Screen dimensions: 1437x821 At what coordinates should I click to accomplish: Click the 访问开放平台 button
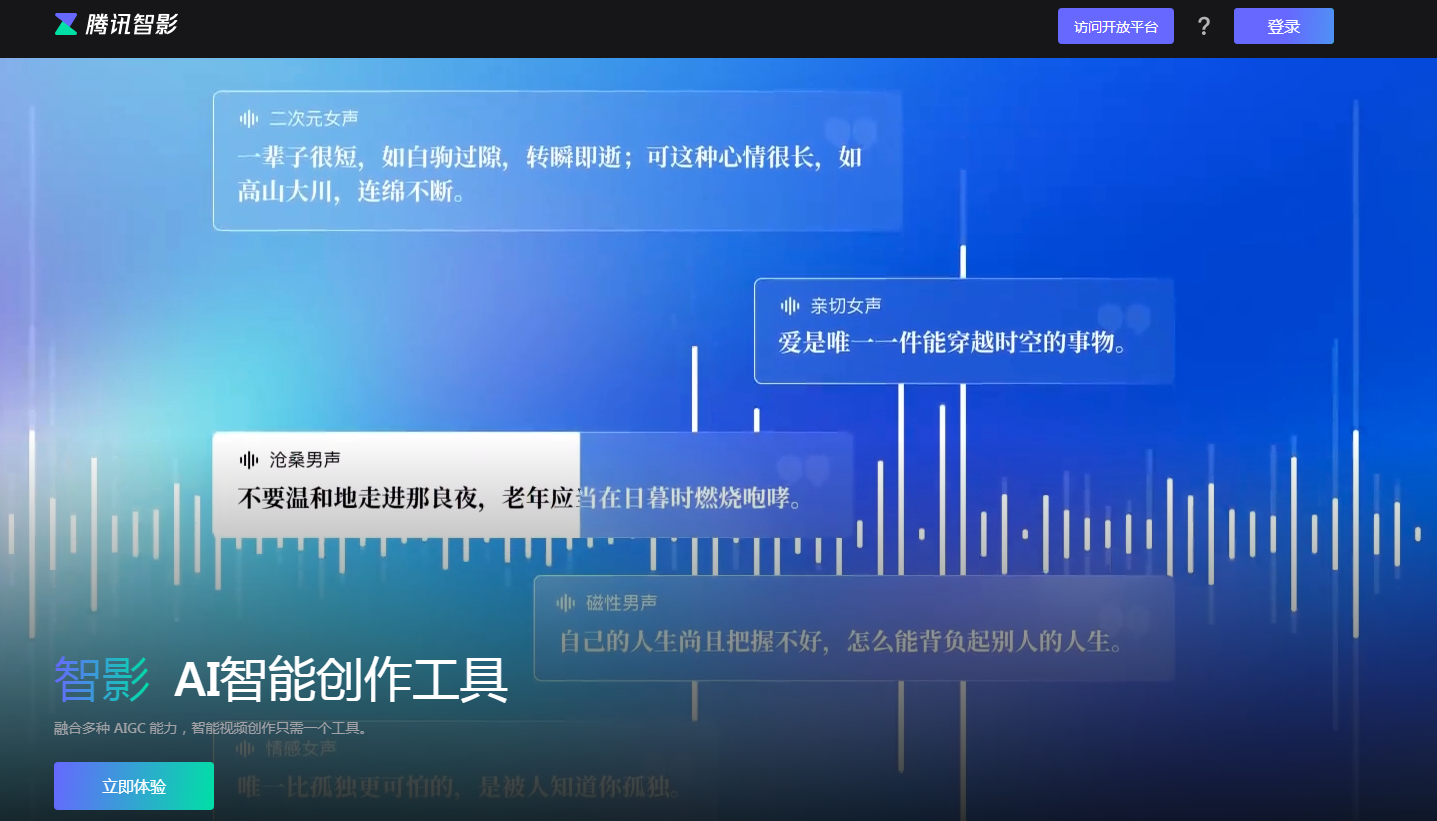tap(1115, 26)
